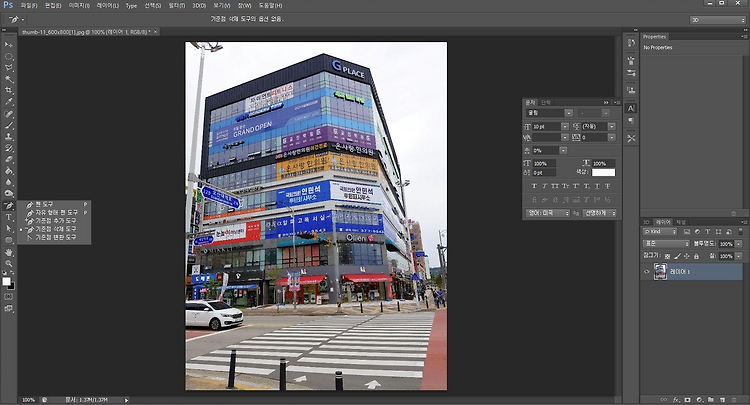Screen dimensions: 750x405
Task: Toggle faux bold style in Character panel
Action: (x=534, y=186)
